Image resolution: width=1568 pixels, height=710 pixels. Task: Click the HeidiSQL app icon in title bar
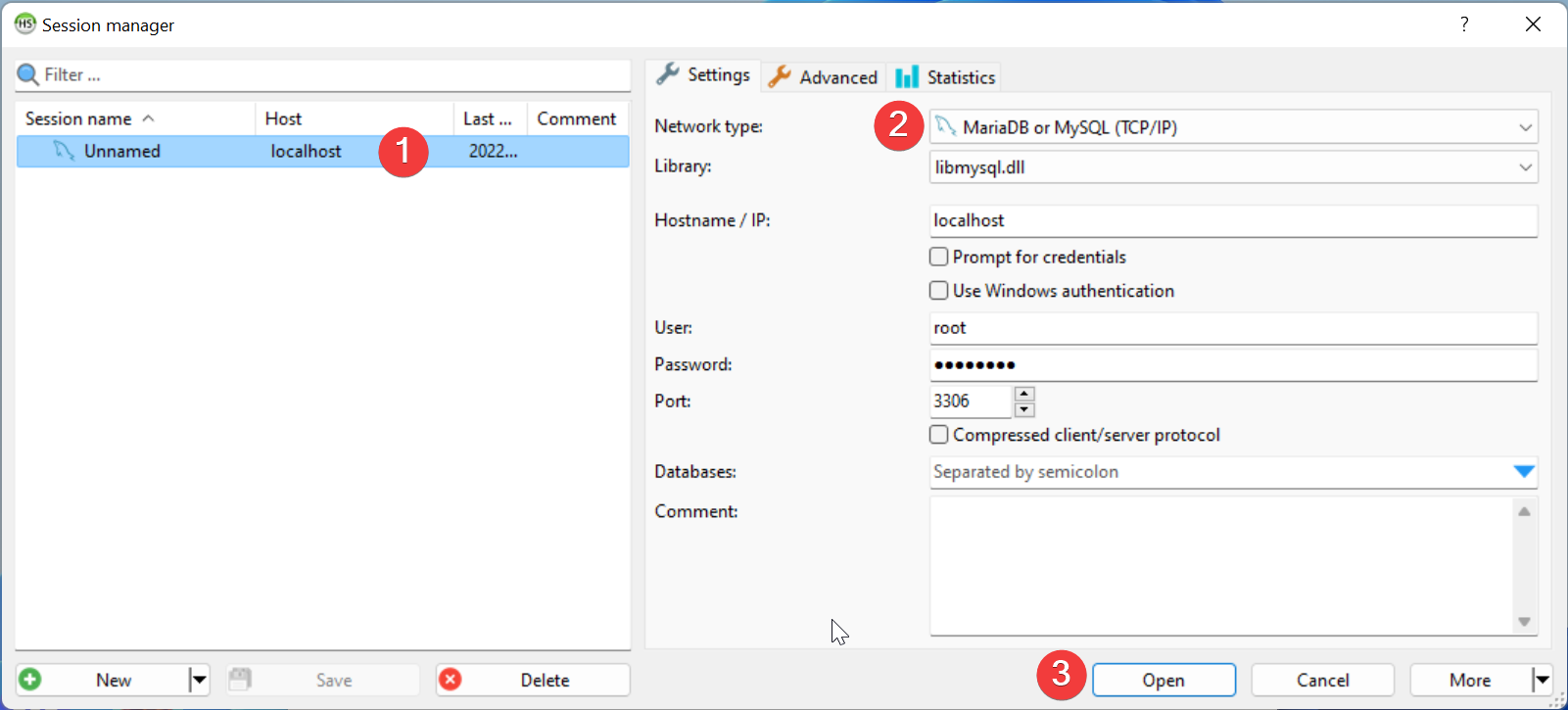[x=24, y=24]
